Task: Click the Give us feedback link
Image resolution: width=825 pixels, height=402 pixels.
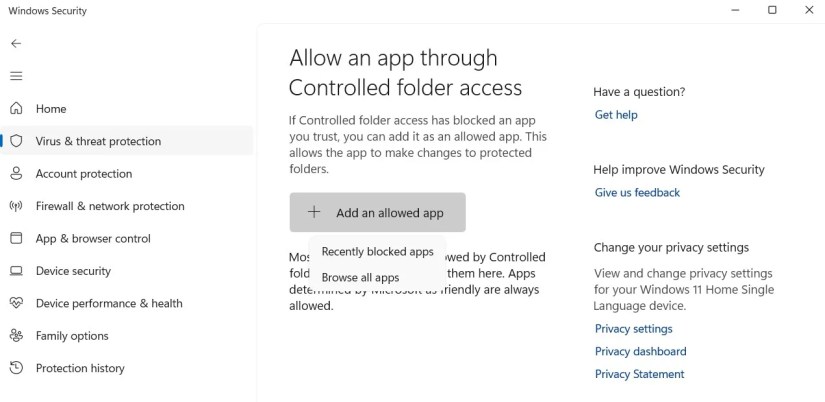Action: [637, 193]
